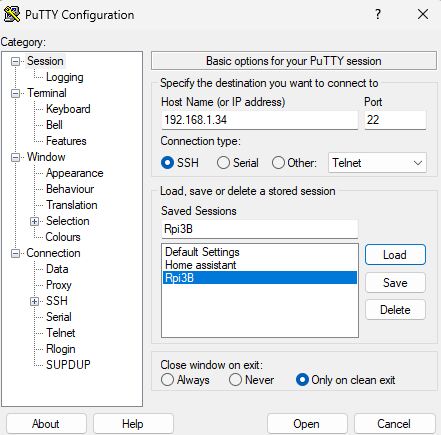Screen dimensions: 441x435
Task: Open the SSH category in tree
Action: [57, 301]
